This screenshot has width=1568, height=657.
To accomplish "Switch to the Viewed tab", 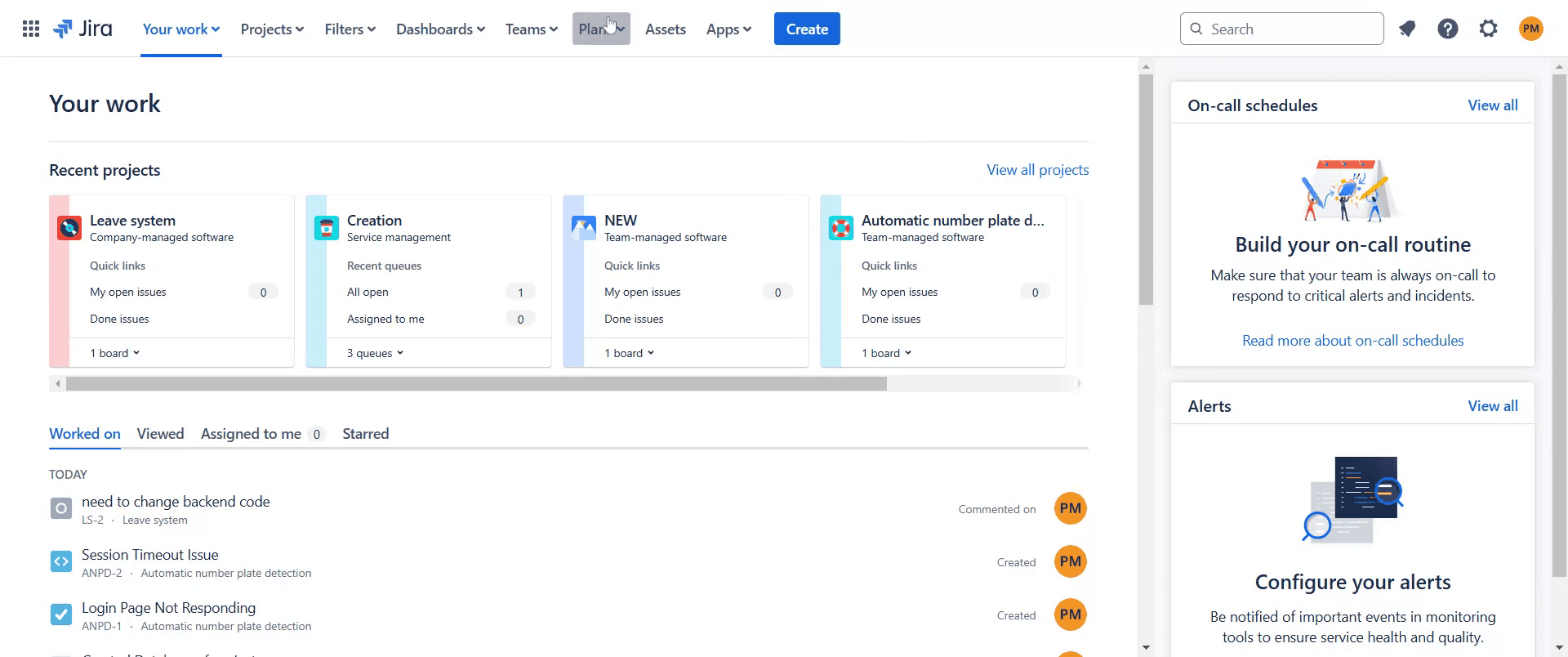I will pyautogui.click(x=160, y=434).
